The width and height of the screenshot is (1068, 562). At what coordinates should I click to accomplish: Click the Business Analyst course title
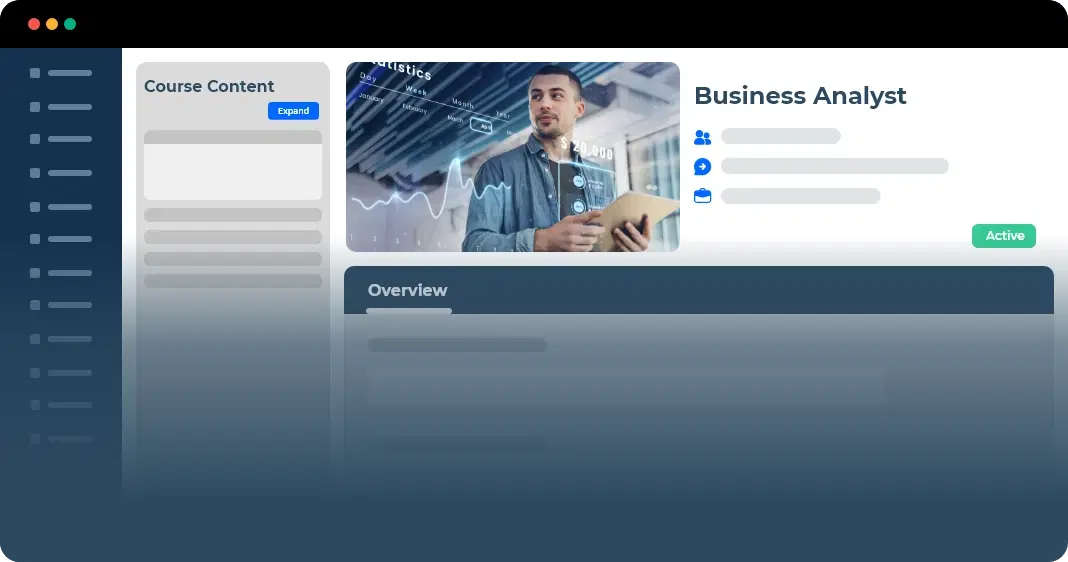coord(799,96)
